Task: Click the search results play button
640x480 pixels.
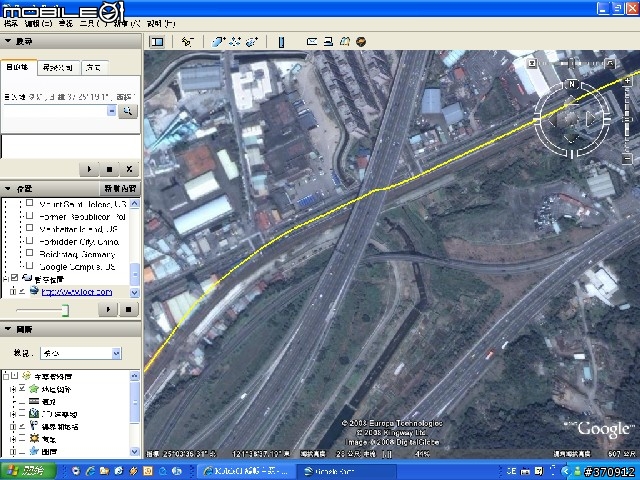Action: click(89, 169)
